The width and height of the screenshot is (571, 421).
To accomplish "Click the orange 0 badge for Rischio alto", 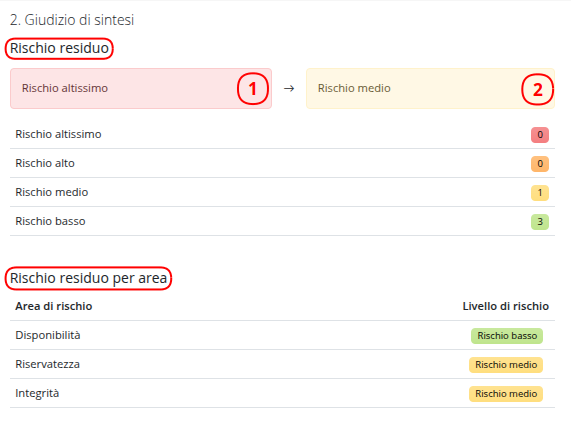I will [x=540, y=164].
